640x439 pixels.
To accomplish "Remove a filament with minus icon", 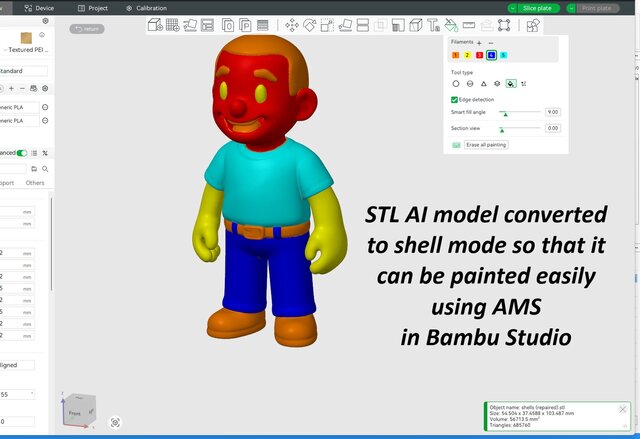I will 491,43.
